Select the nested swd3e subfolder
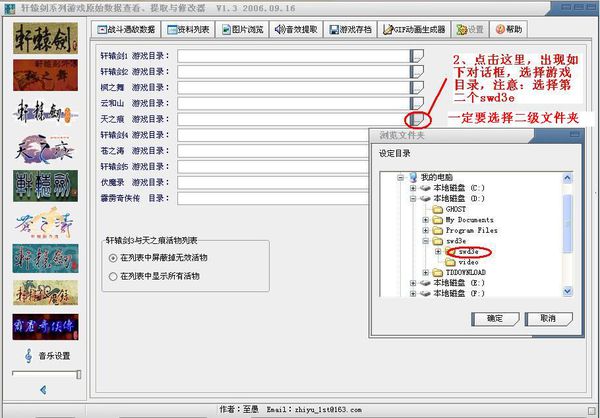The width and height of the screenshot is (600, 418). tap(469, 251)
